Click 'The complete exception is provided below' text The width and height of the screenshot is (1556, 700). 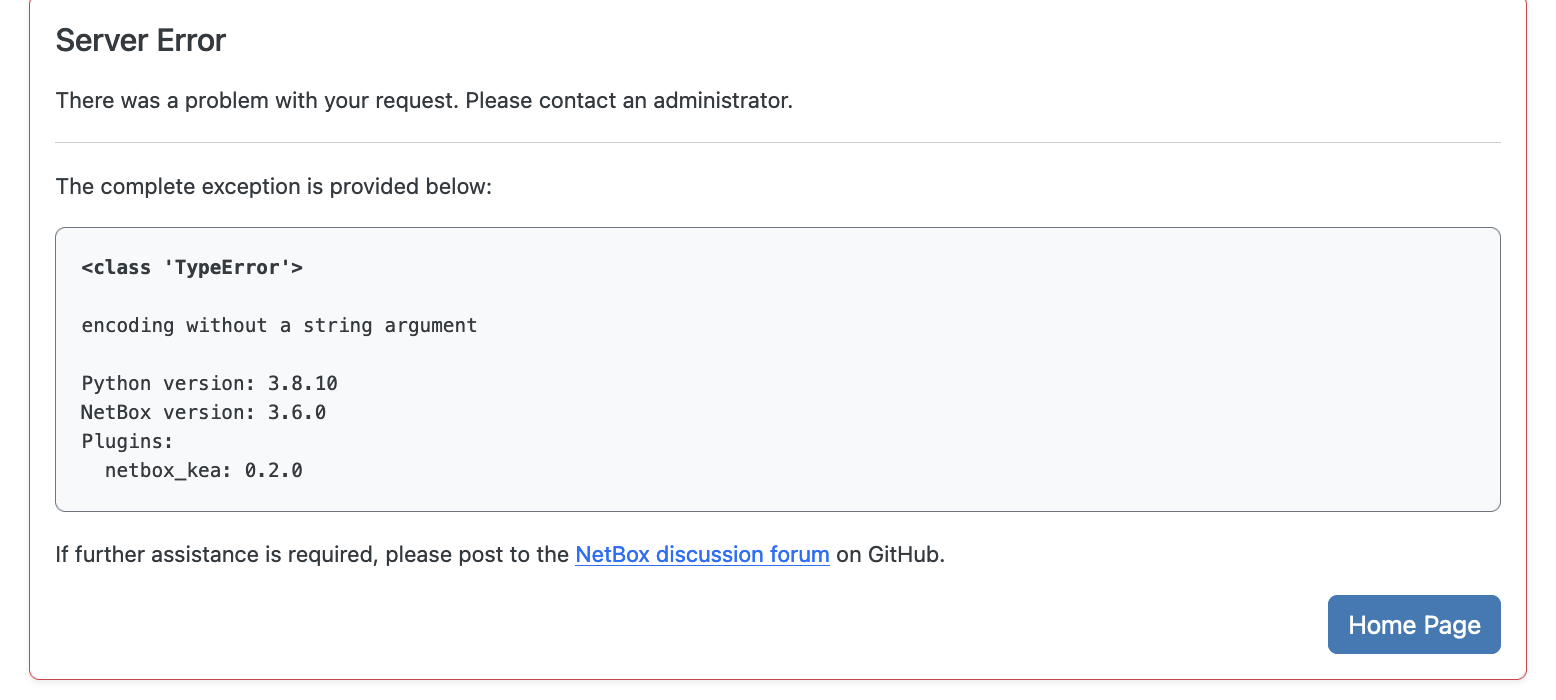coord(274,187)
